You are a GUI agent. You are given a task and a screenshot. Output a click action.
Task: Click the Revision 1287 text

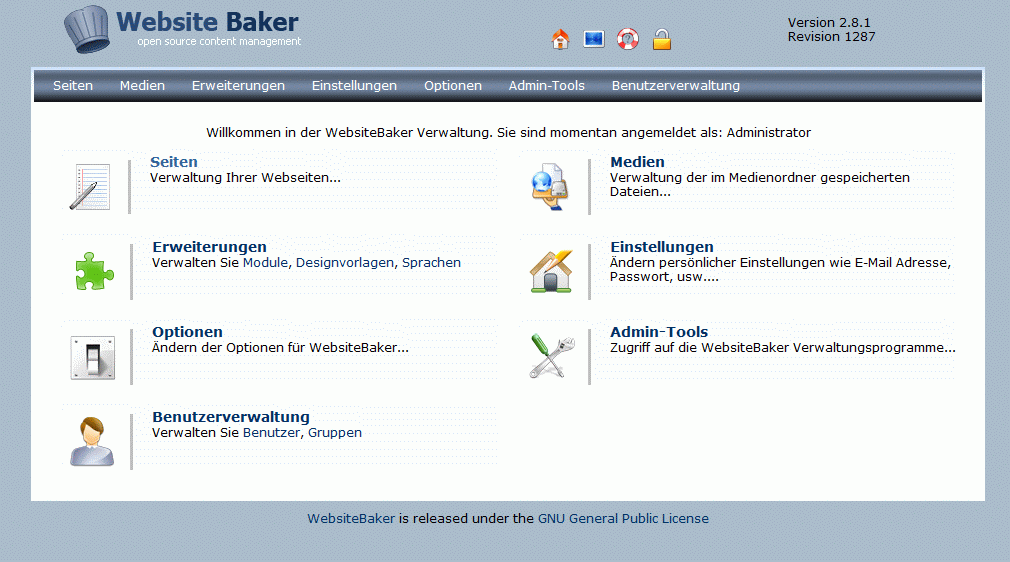(x=832, y=37)
